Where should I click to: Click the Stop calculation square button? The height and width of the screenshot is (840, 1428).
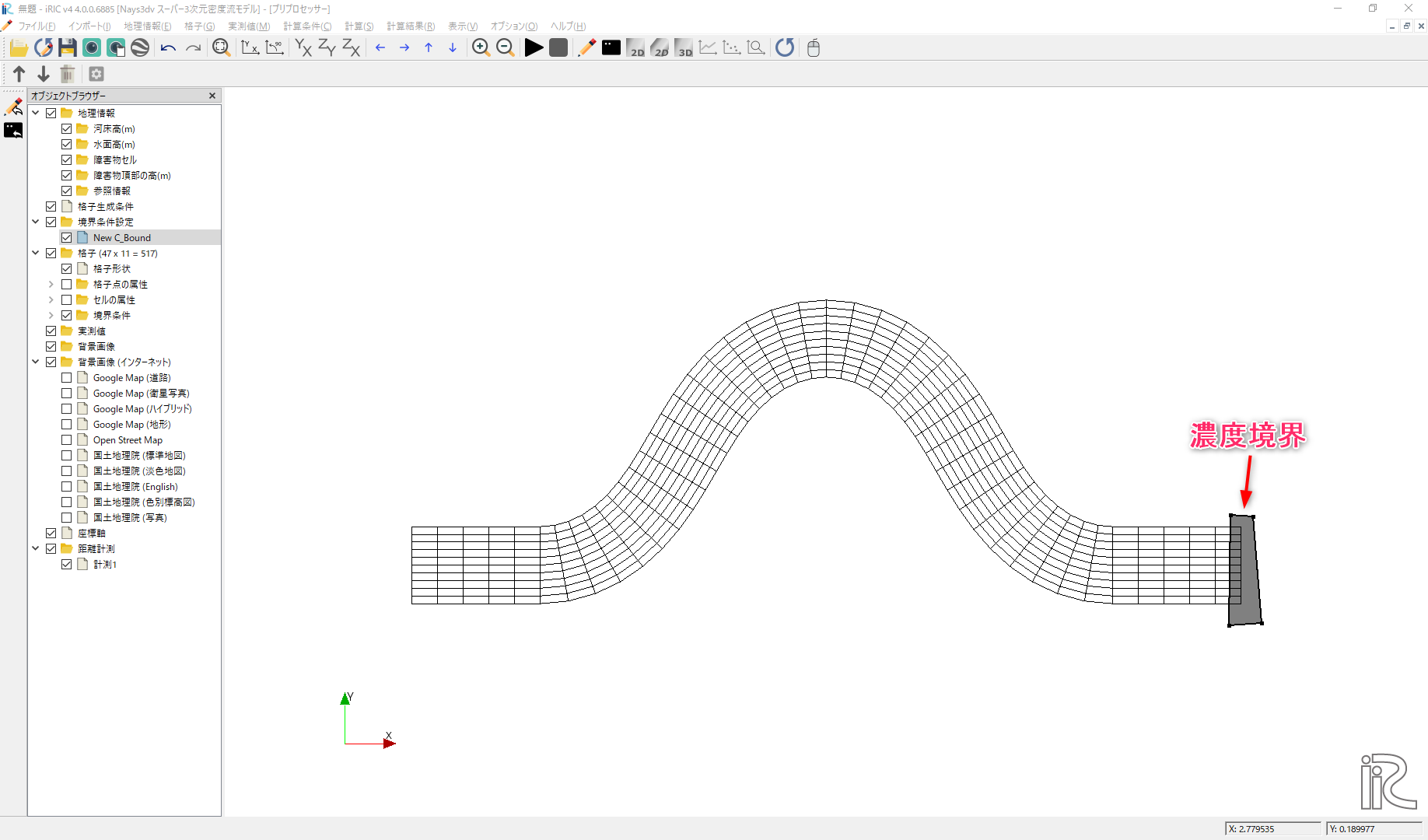[x=558, y=48]
